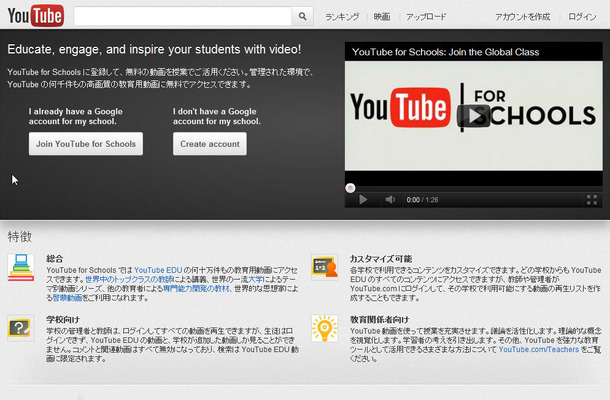Enter fullscreen with the expand icon
The height and width of the screenshot is (400, 610).
[592, 200]
